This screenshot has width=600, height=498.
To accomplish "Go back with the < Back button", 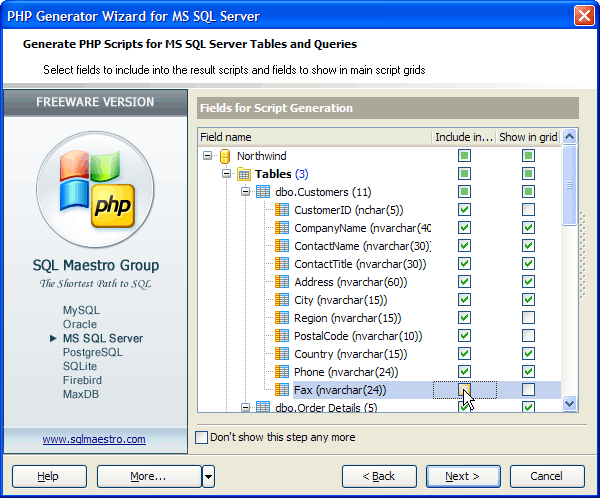I will 379,477.
